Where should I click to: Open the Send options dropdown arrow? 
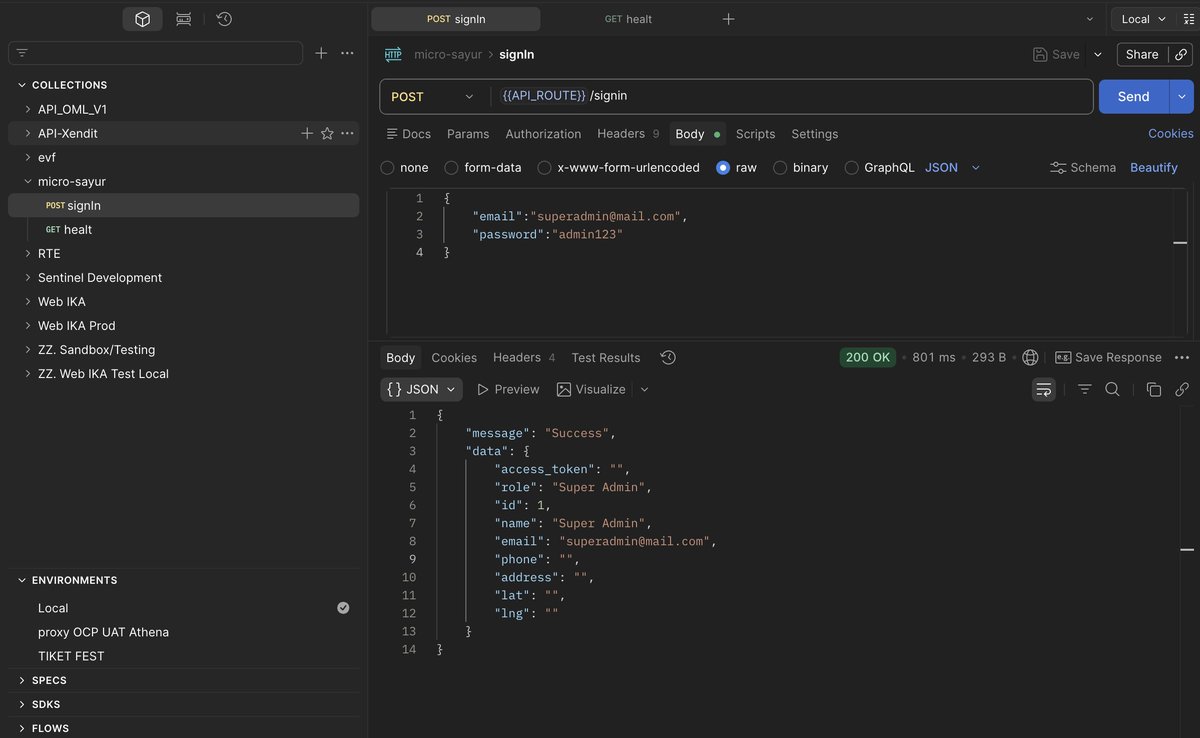(1181, 97)
